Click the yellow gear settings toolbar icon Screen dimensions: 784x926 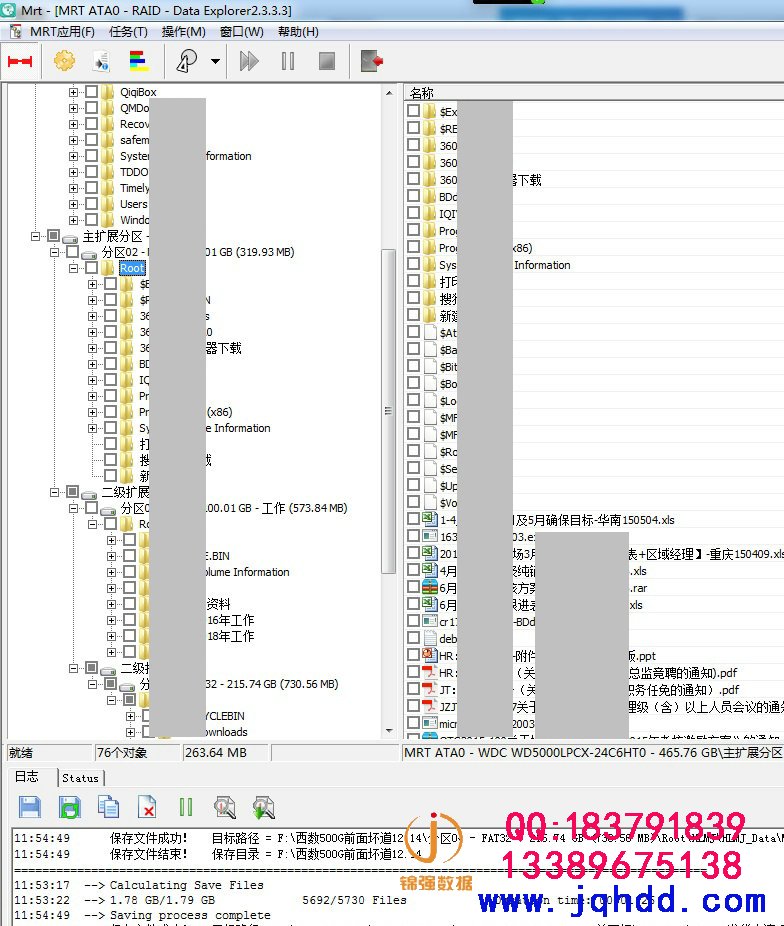(64, 61)
